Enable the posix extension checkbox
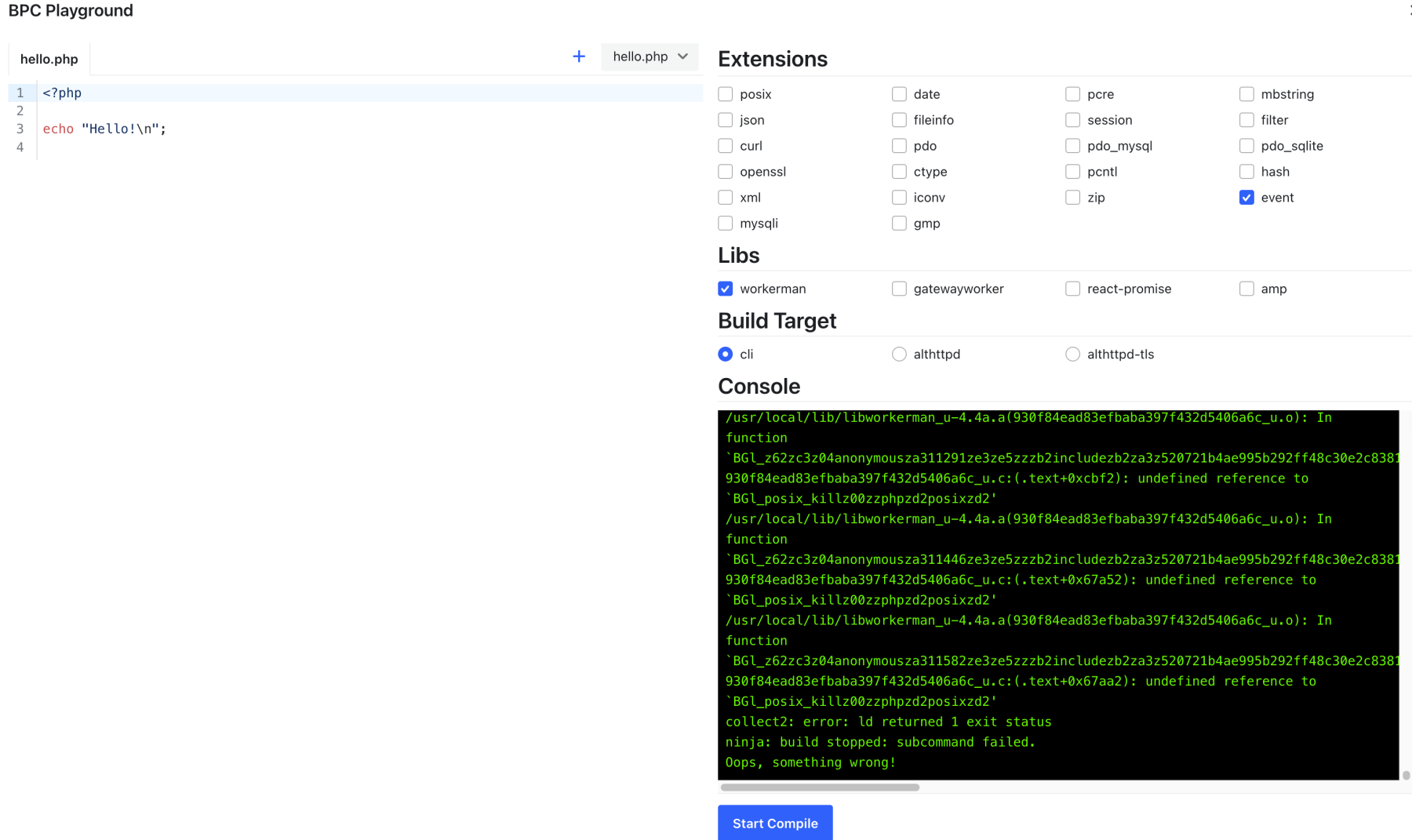1412x840 pixels. (x=726, y=94)
